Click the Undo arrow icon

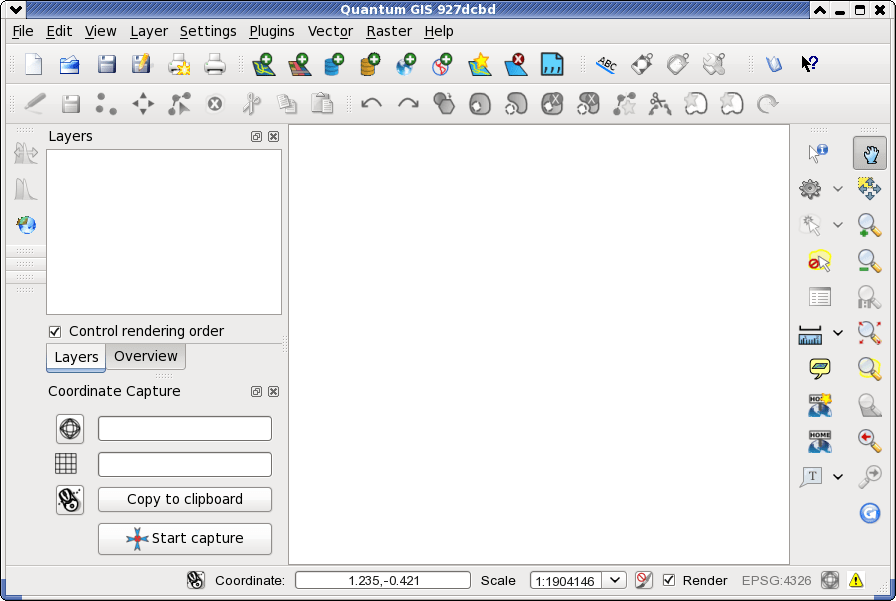(x=371, y=104)
